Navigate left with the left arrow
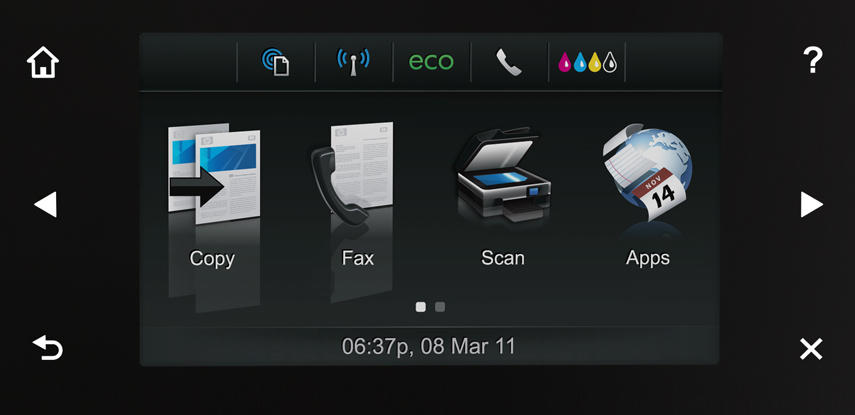This screenshot has width=855, height=415. click(45, 205)
